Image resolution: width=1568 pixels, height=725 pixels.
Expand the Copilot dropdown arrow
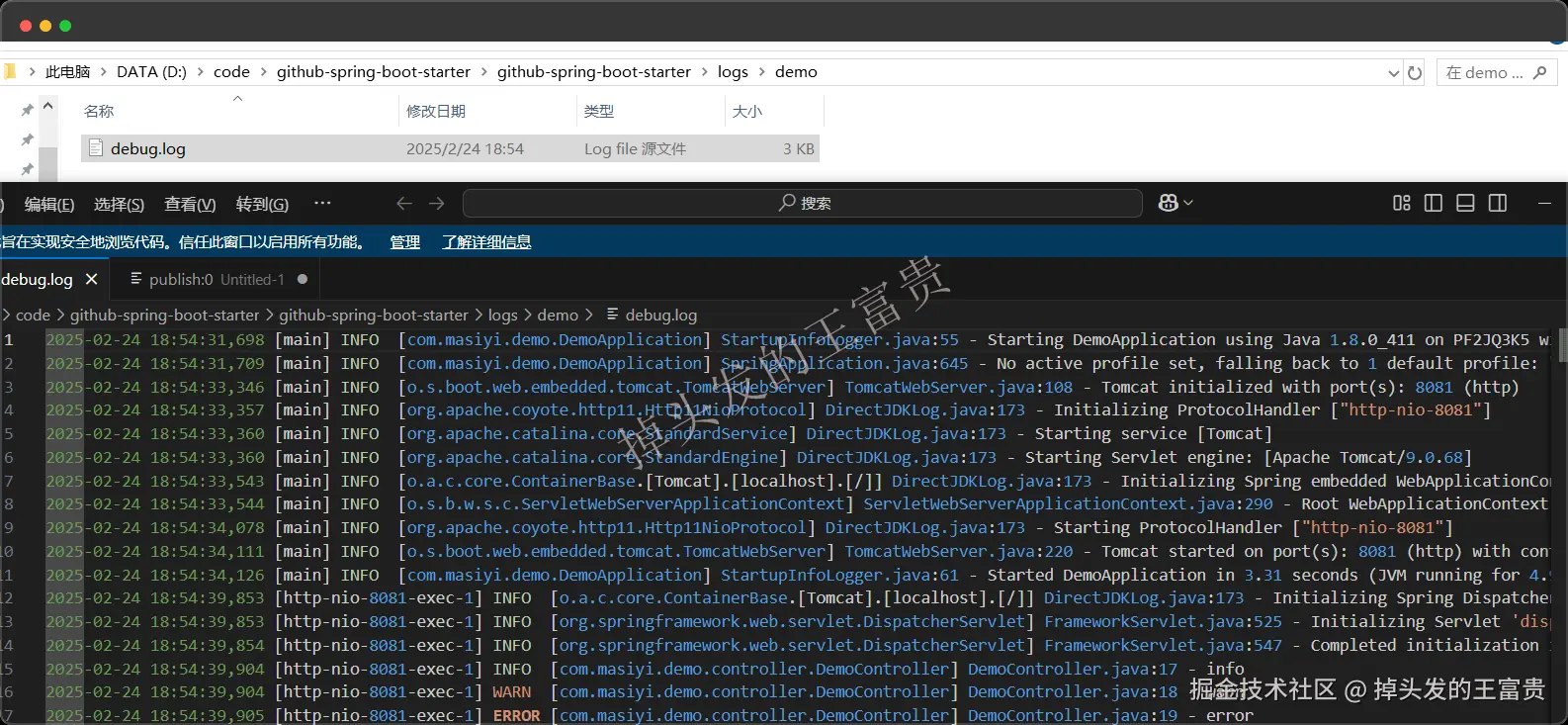(x=1188, y=203)
